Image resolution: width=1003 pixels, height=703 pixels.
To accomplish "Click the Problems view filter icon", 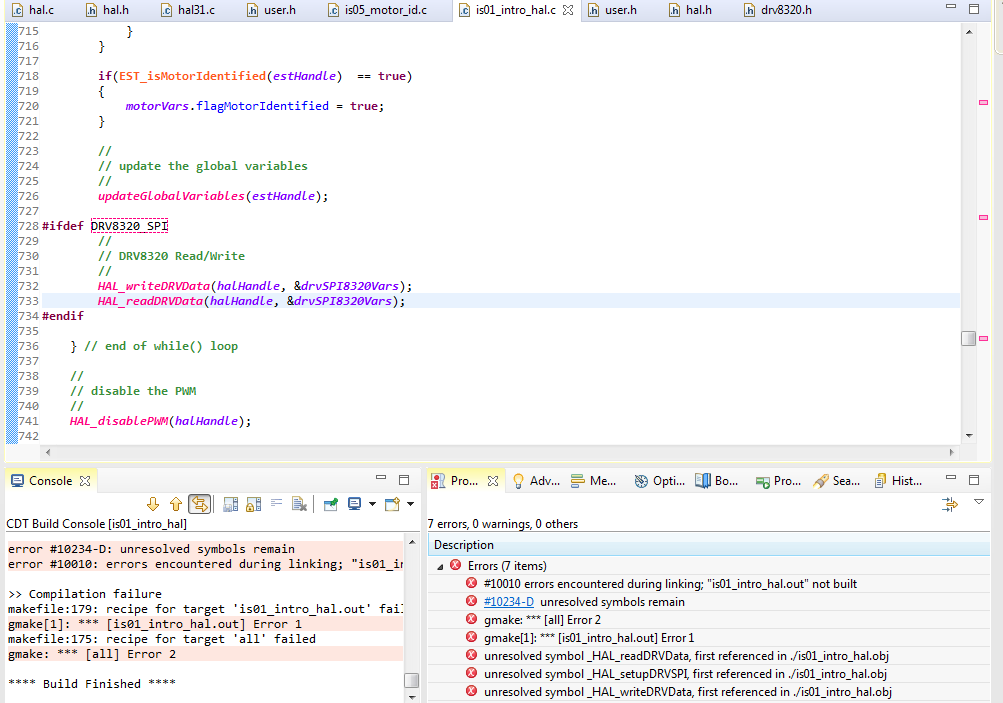I will pyautogui.click(x=950, y=505).
